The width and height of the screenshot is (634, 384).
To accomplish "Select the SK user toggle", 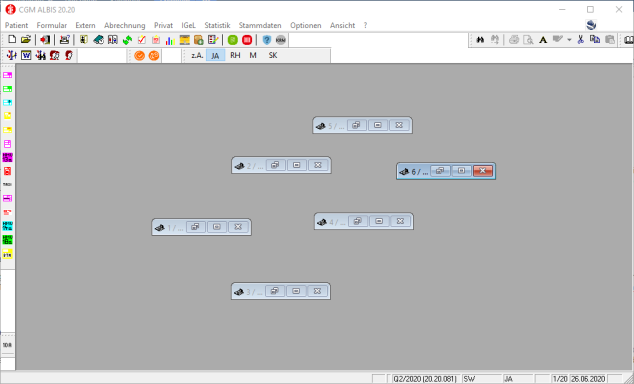I will 273,55.
